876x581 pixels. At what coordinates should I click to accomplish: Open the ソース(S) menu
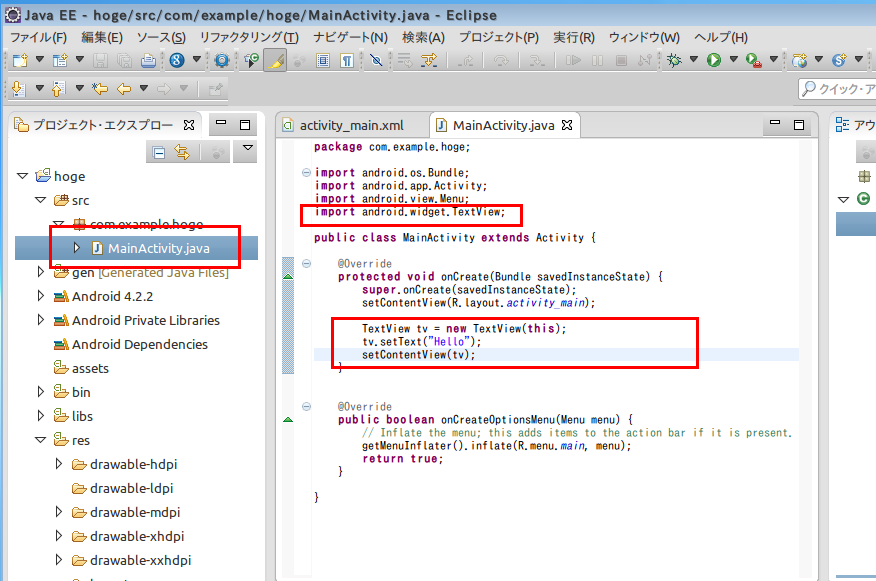click(x=161, y=37)
